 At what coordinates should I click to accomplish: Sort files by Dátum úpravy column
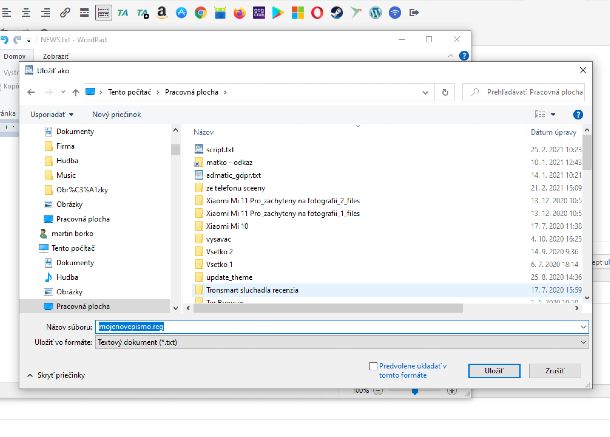[553, 132]
